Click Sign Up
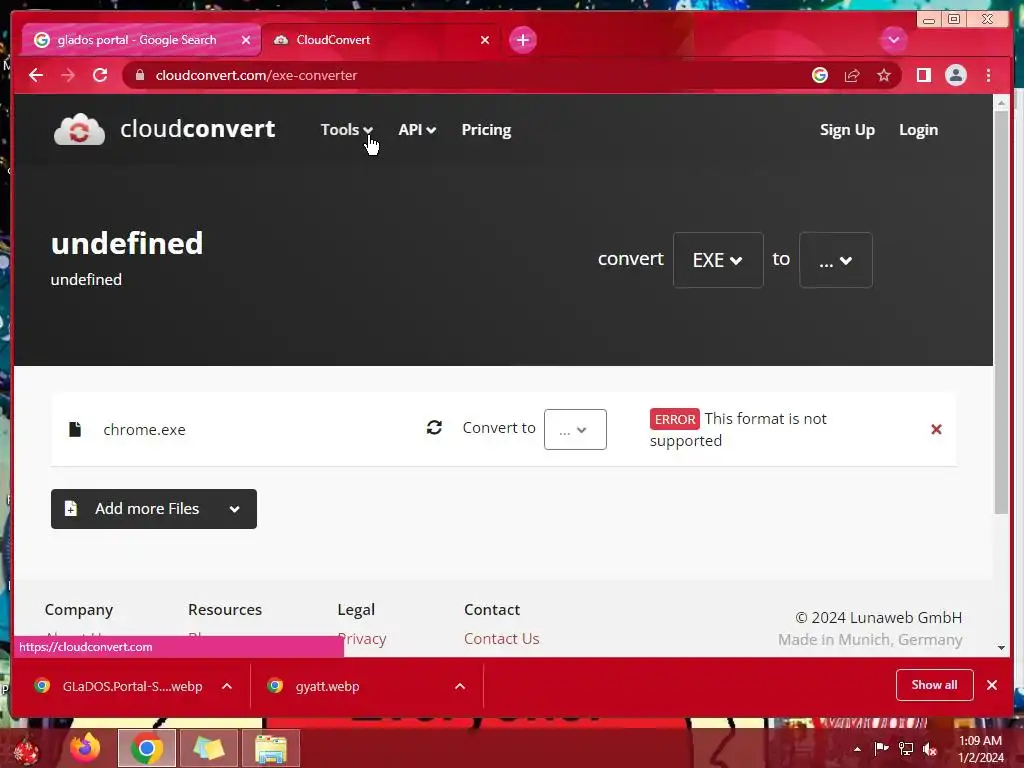Screen dimensions: 1024x768 pos(847,130)
